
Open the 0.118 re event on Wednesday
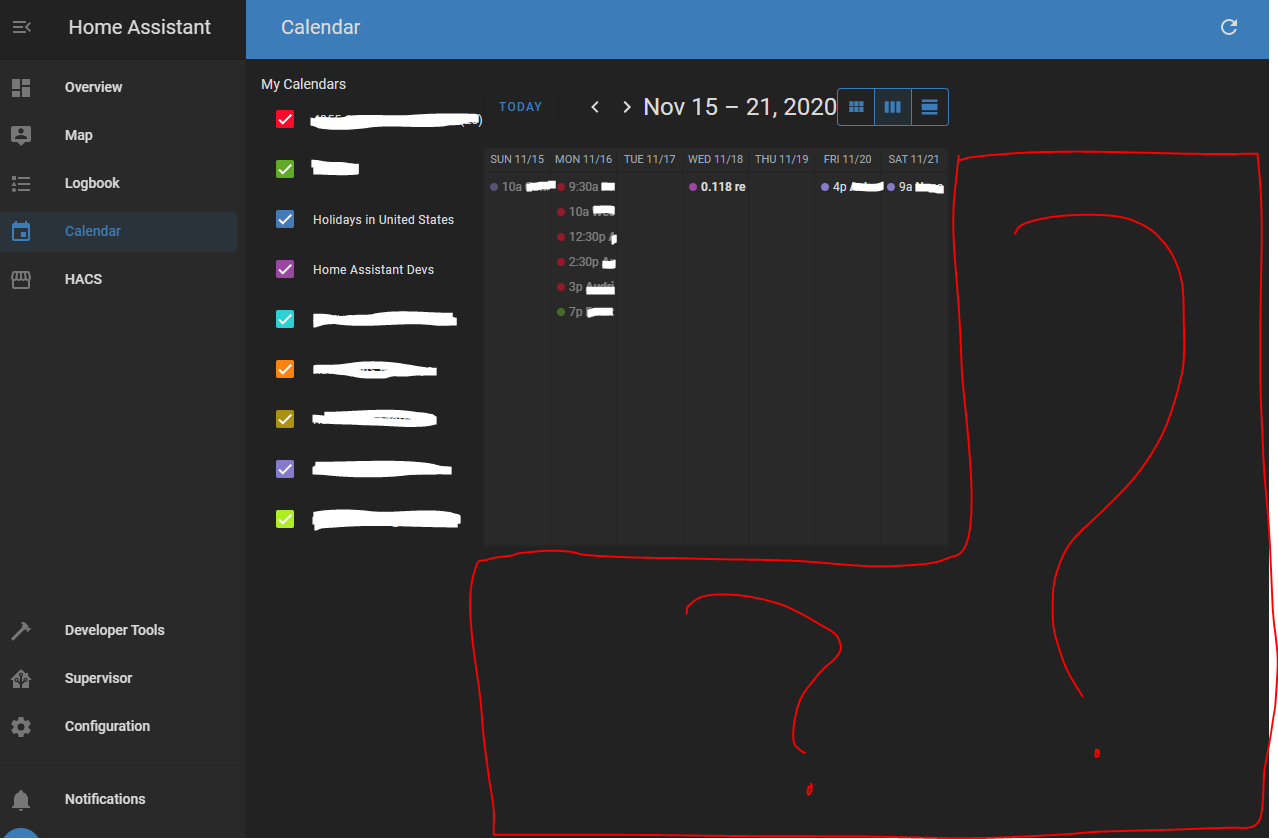click(x=716, y=187)
